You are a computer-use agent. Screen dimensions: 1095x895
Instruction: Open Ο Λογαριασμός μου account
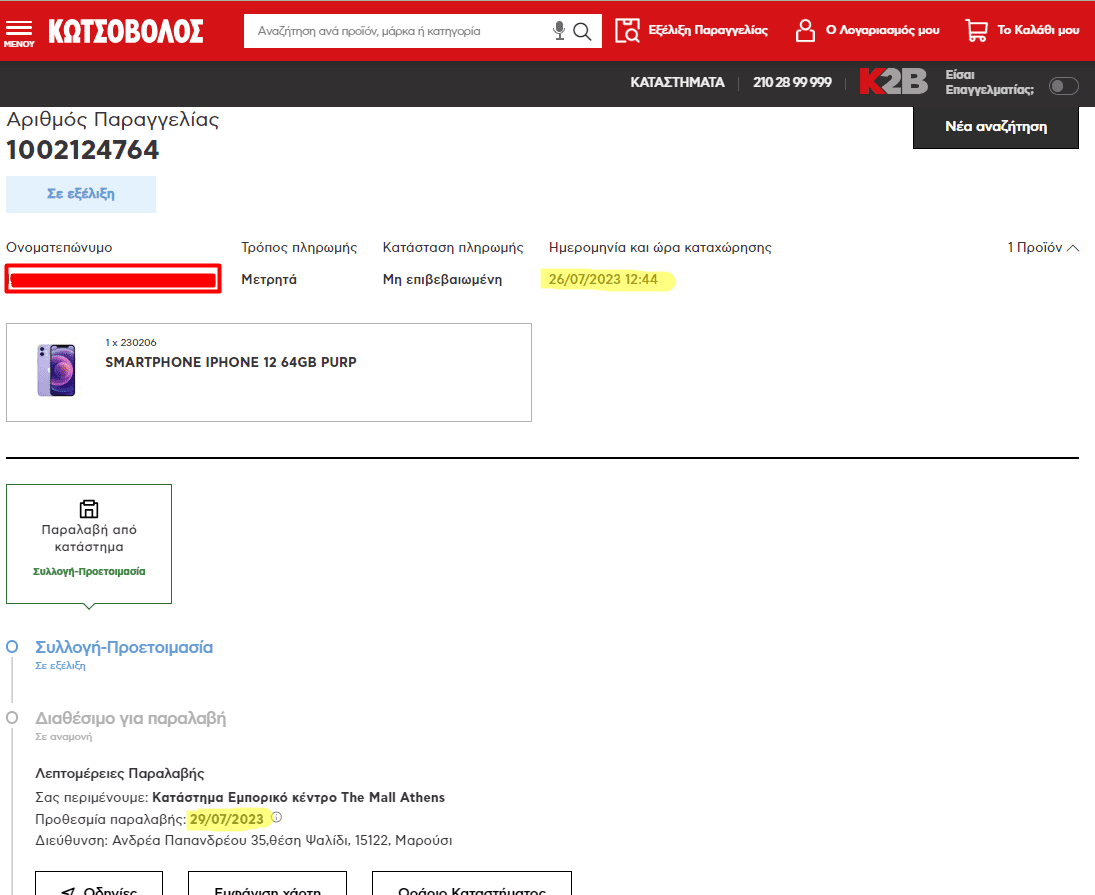[867, 30]
